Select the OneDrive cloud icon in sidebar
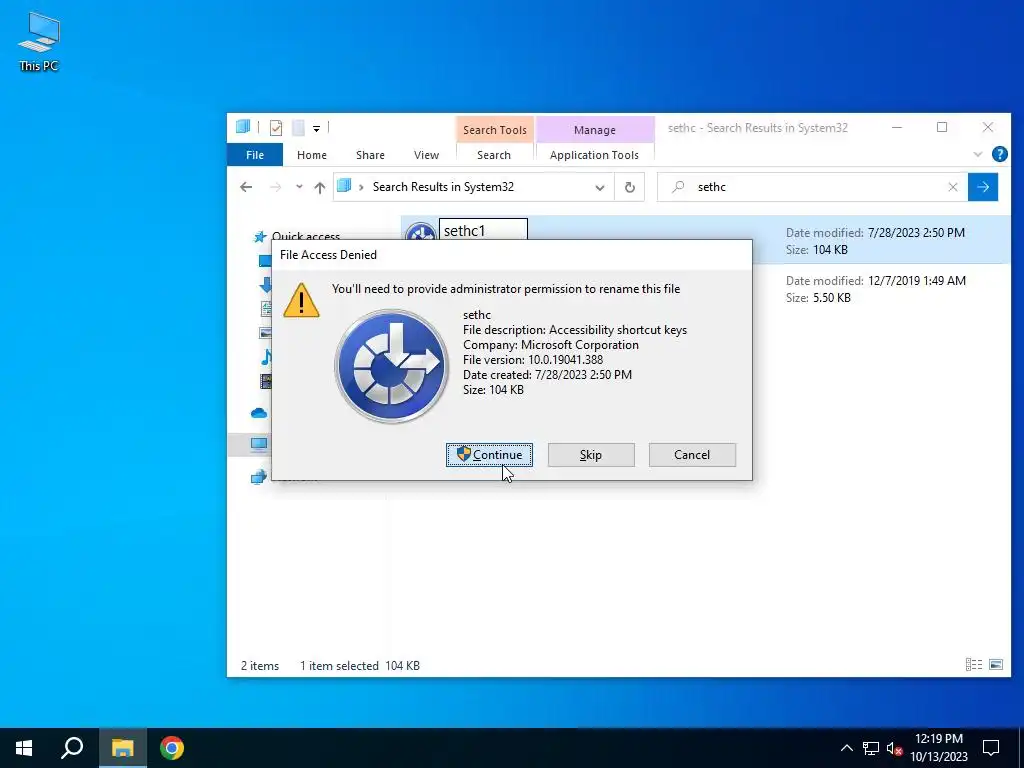The height and width of the screenshot is (768, 1024). click(259, 413)
